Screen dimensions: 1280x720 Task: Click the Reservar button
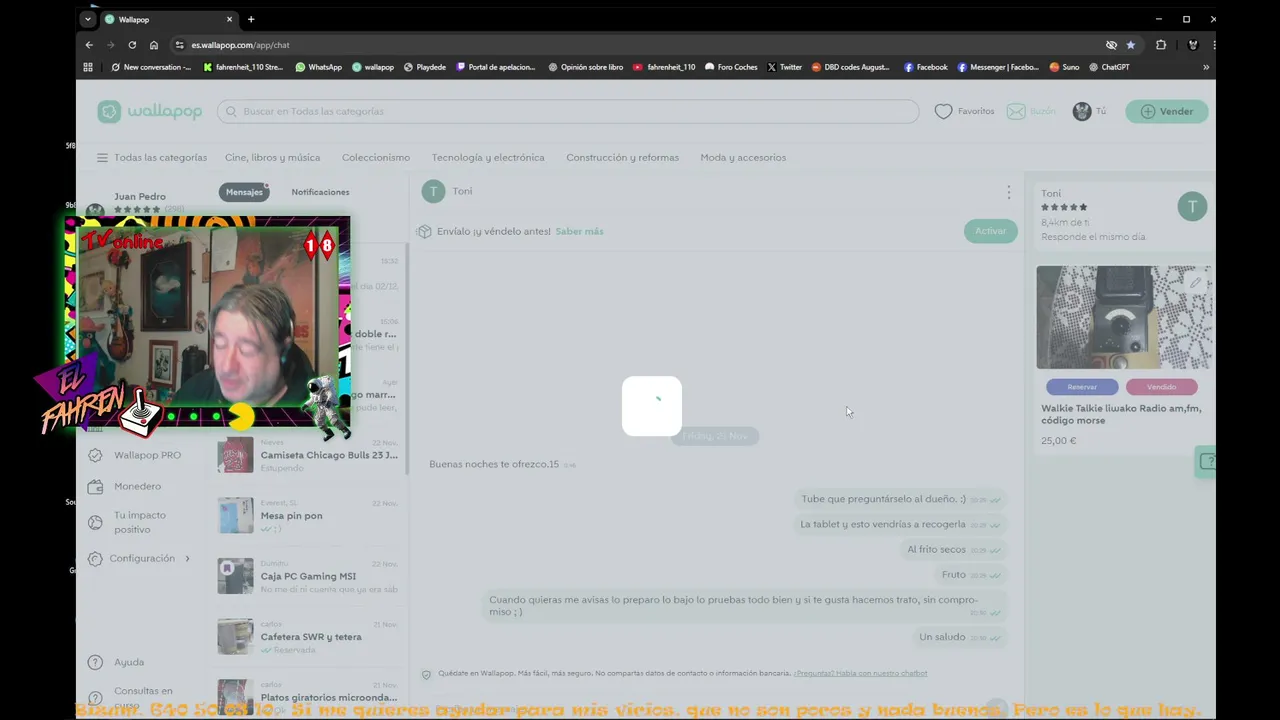point(1082,387)
